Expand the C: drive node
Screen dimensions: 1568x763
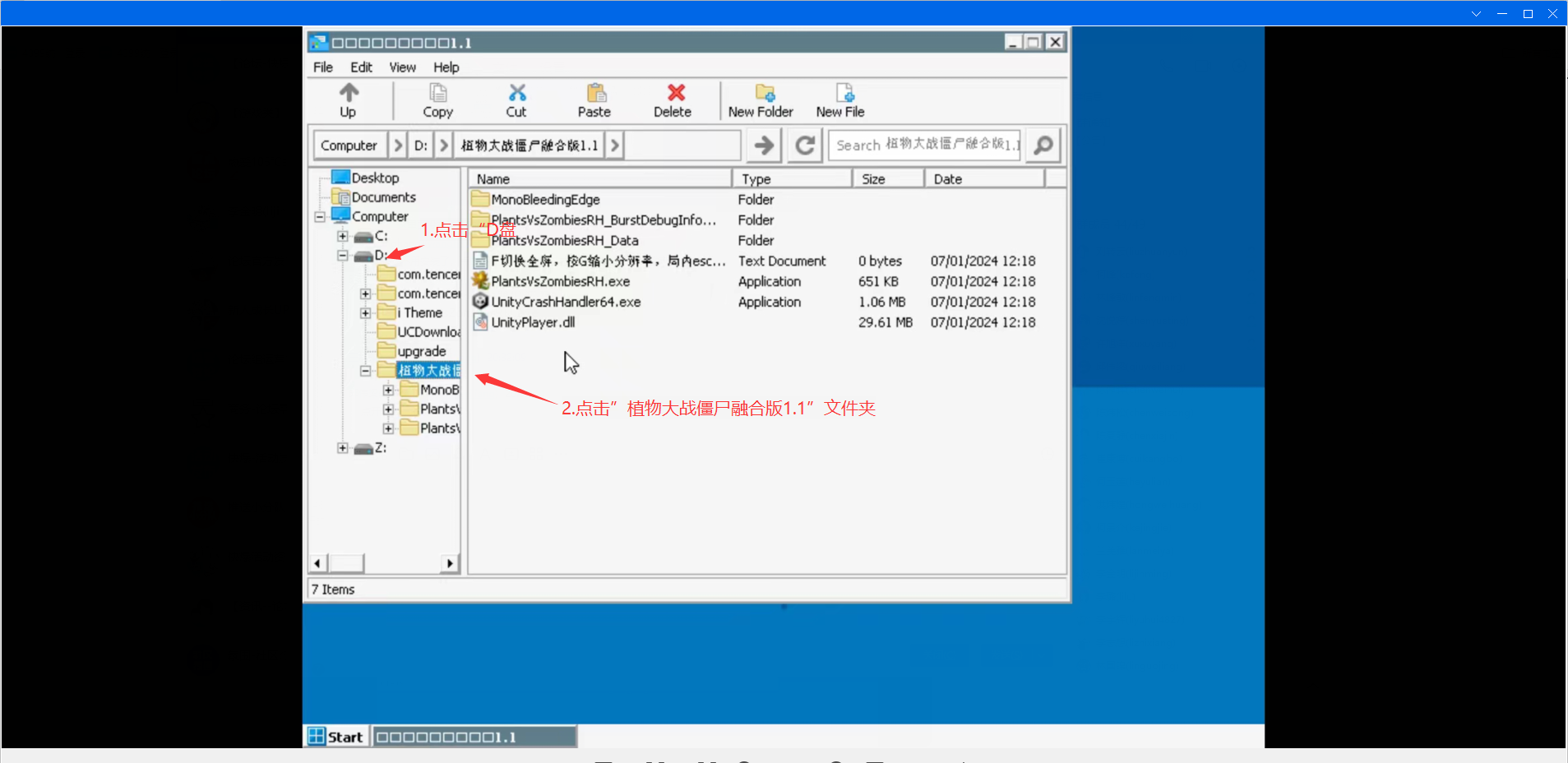point(342,236)
